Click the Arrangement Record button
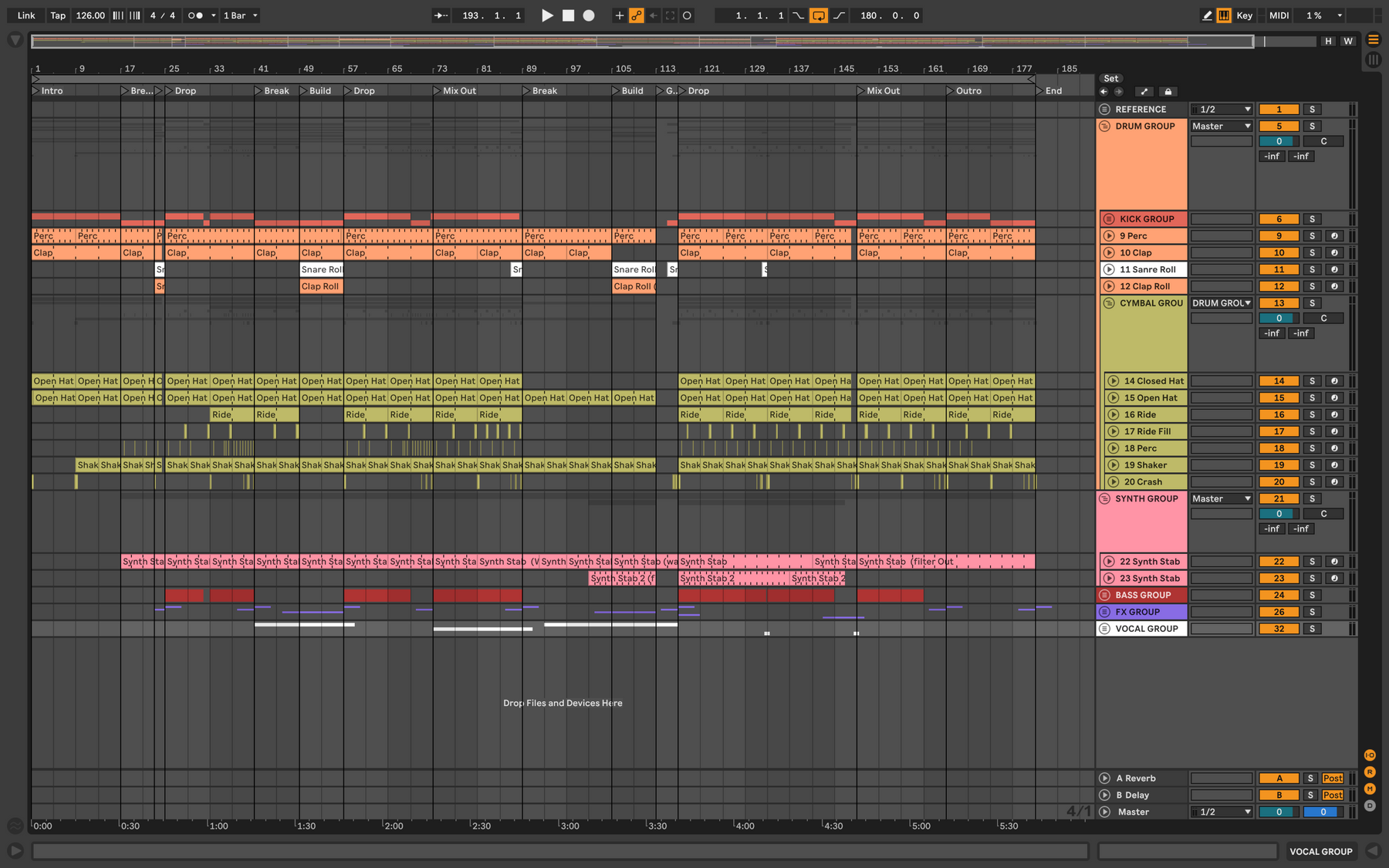The height and width of the screenshot is (868, 1389). point(589,15)
